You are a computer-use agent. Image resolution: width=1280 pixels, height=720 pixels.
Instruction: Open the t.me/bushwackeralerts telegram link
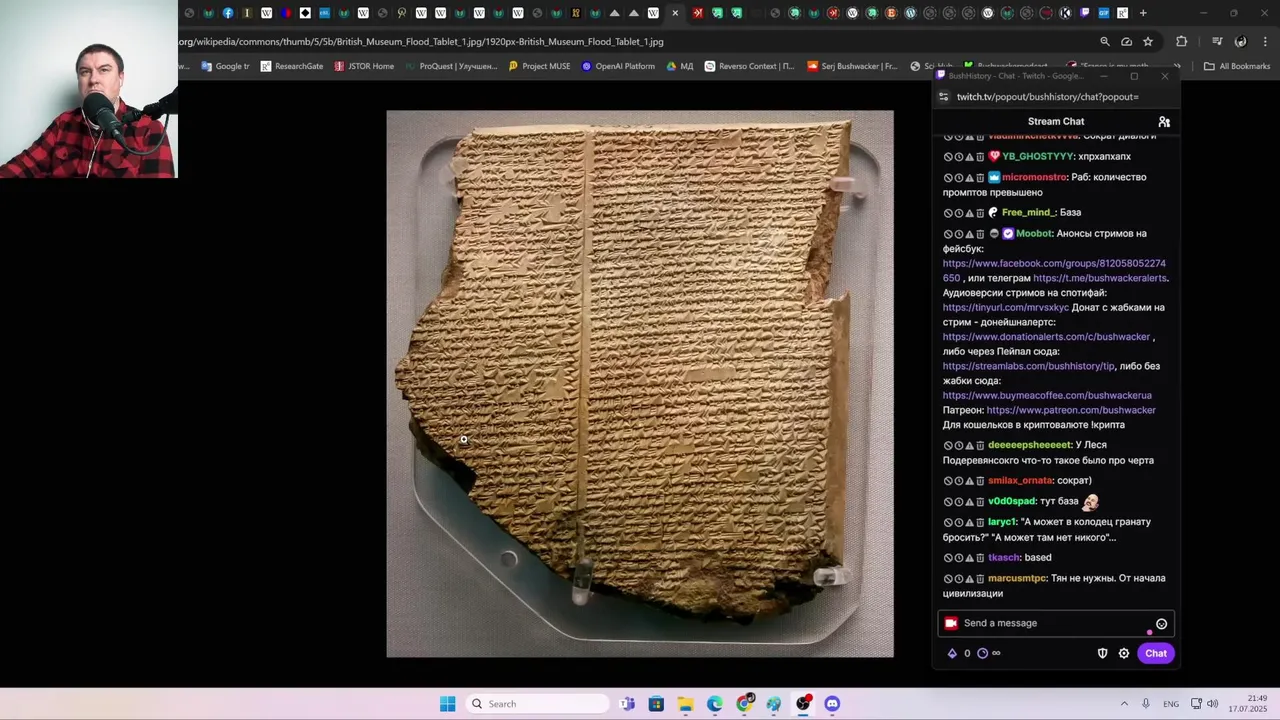pos(1100,278)
